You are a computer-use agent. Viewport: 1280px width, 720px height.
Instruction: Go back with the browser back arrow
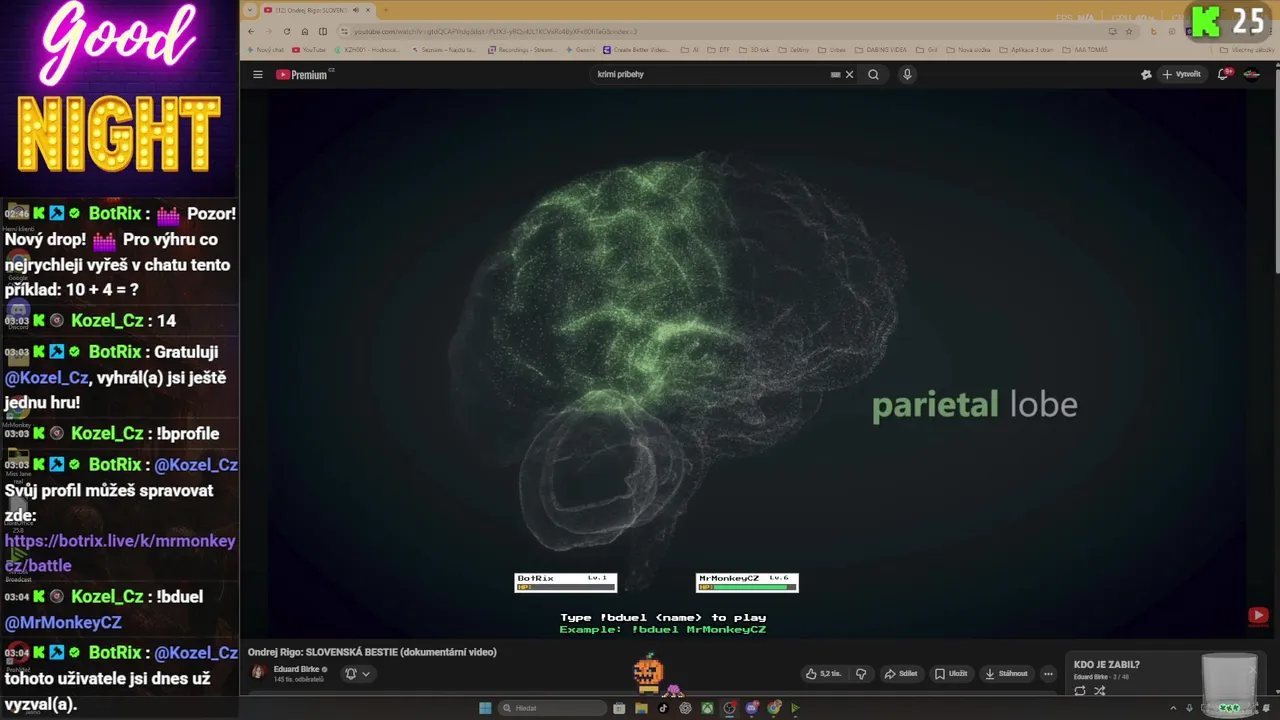(251, 31)
